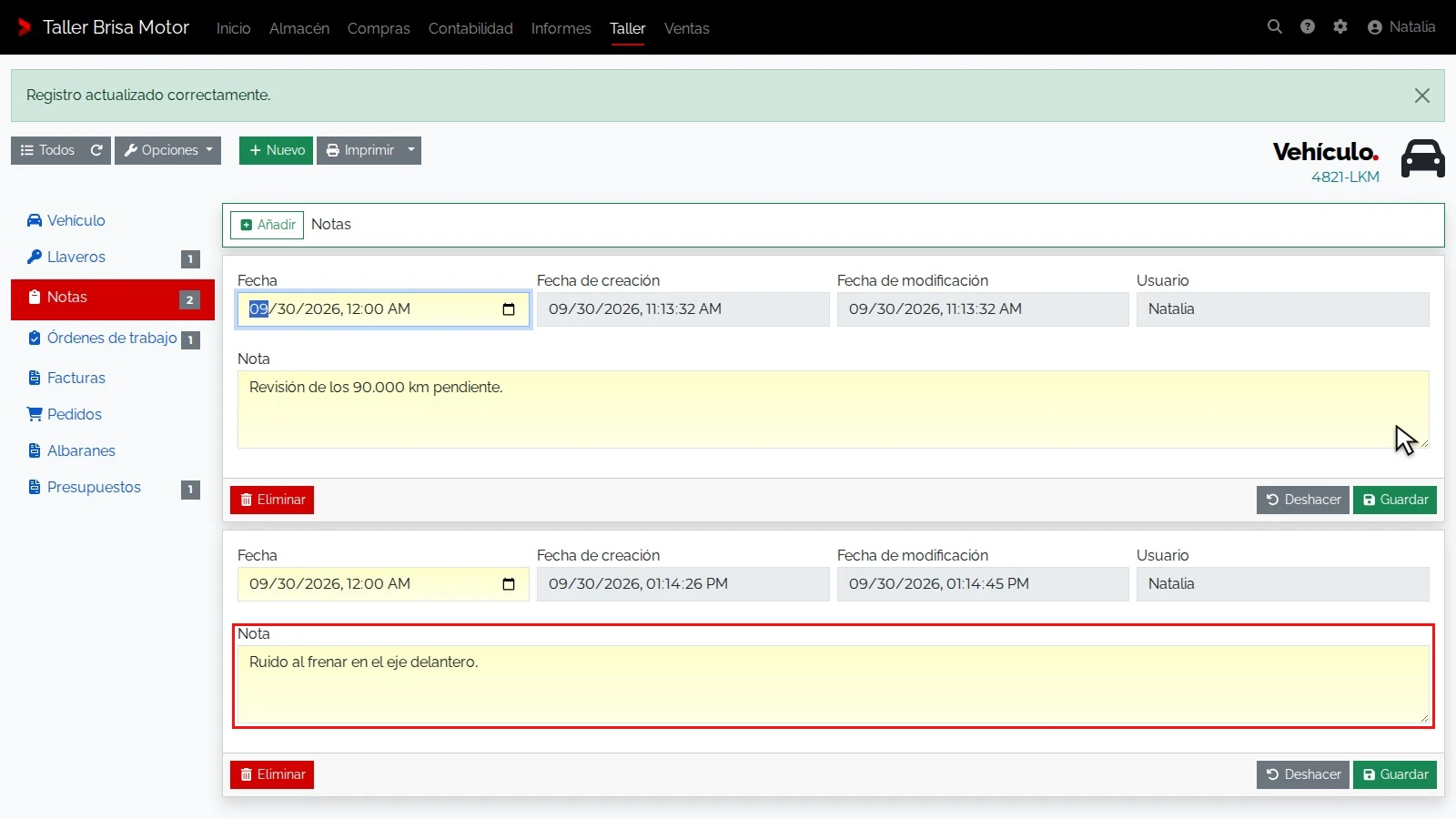Image resolution: width=1456 pixels, height=819 pixels.
Task: Select the Notas side tab
Action: click(x=113, y=298)
